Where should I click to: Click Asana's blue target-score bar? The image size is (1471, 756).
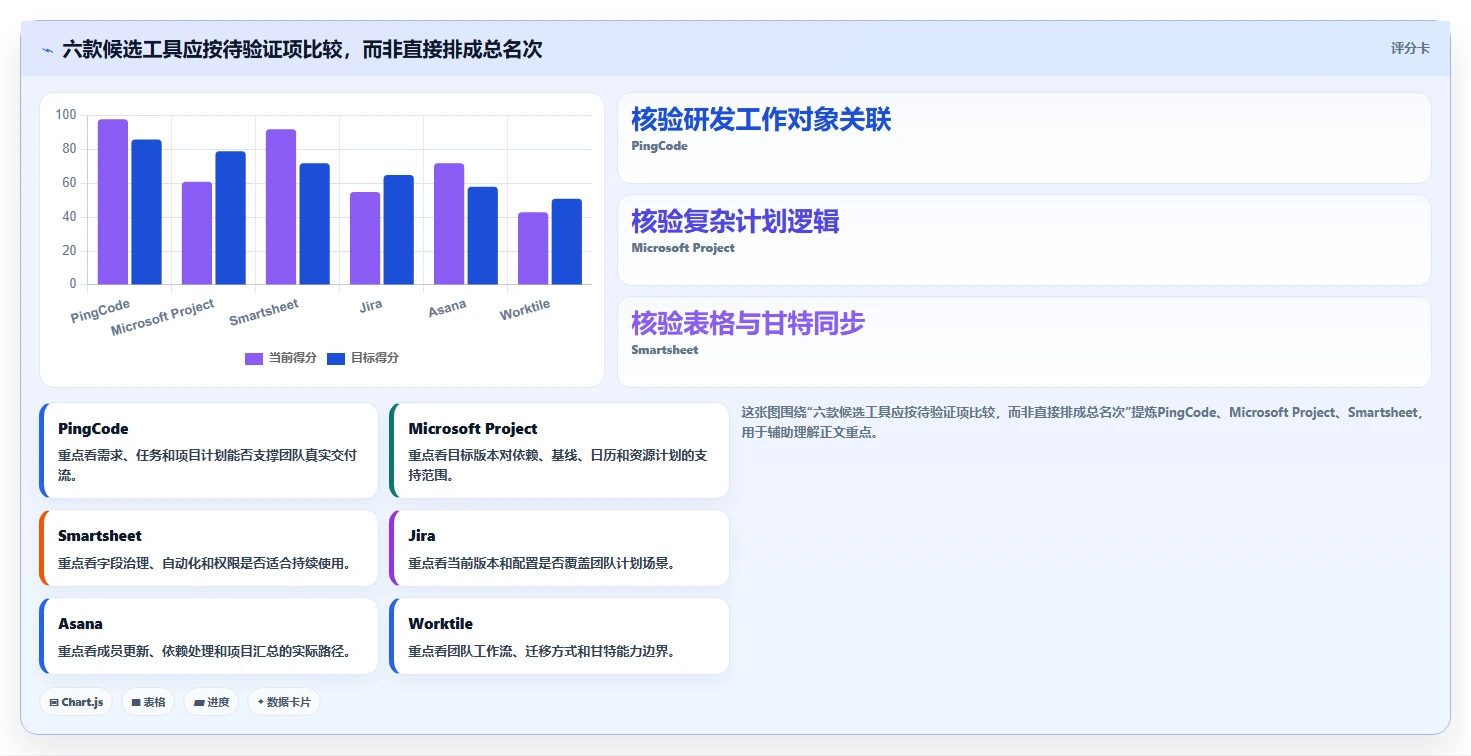(482, 236)
